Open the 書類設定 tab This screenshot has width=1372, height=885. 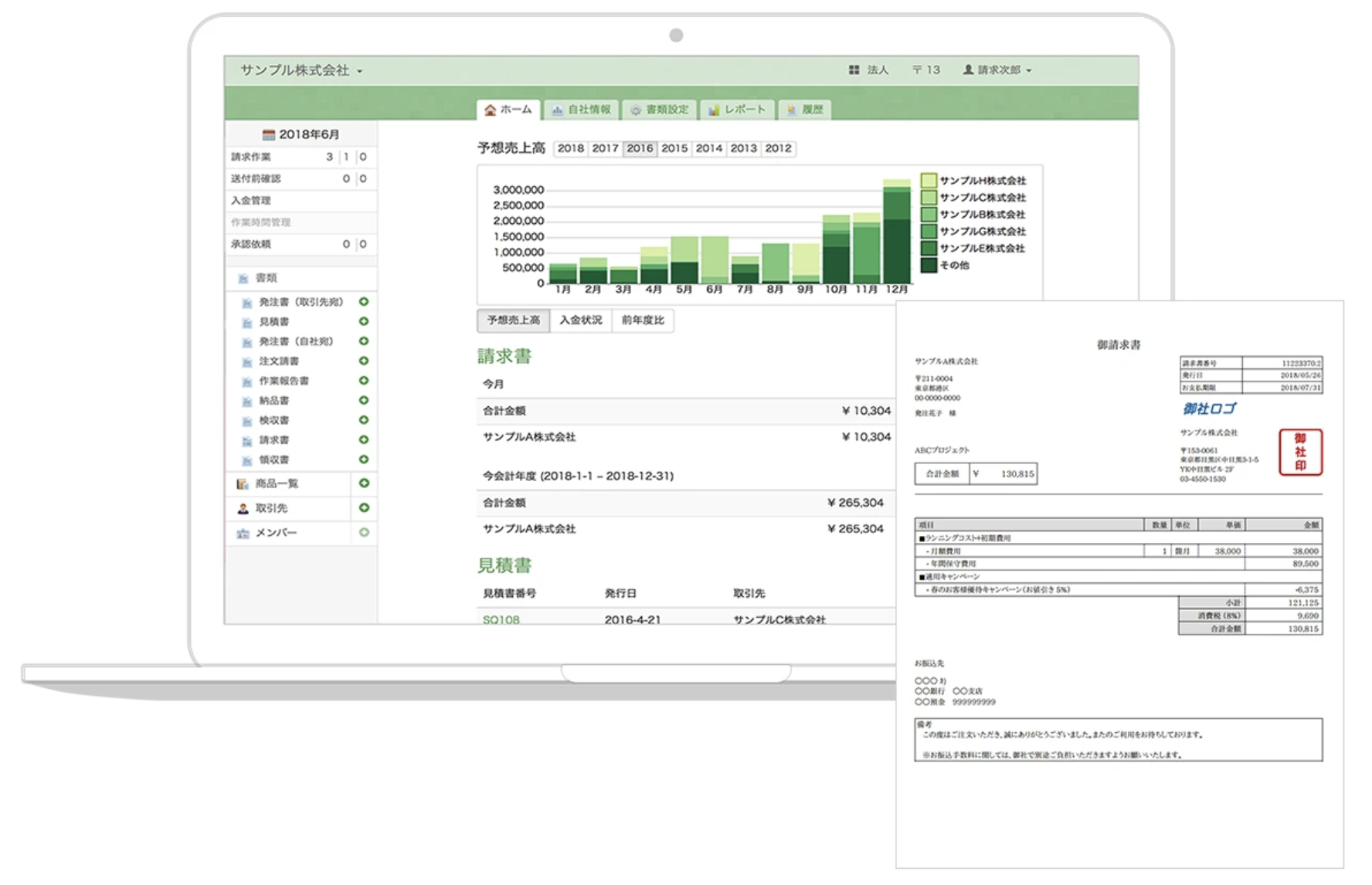[659, 110]
